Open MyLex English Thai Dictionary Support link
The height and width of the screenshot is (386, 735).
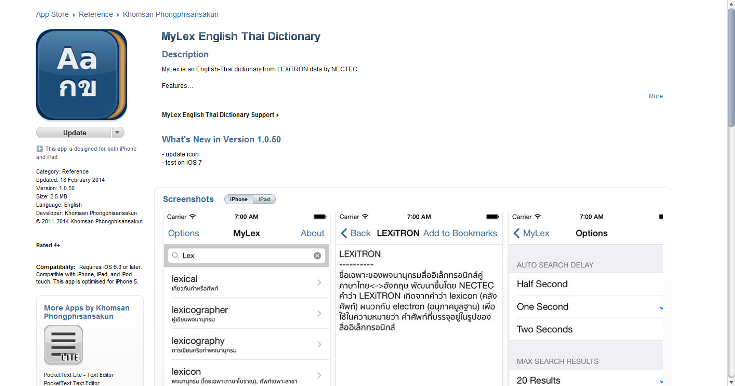[x=220, y=115]
